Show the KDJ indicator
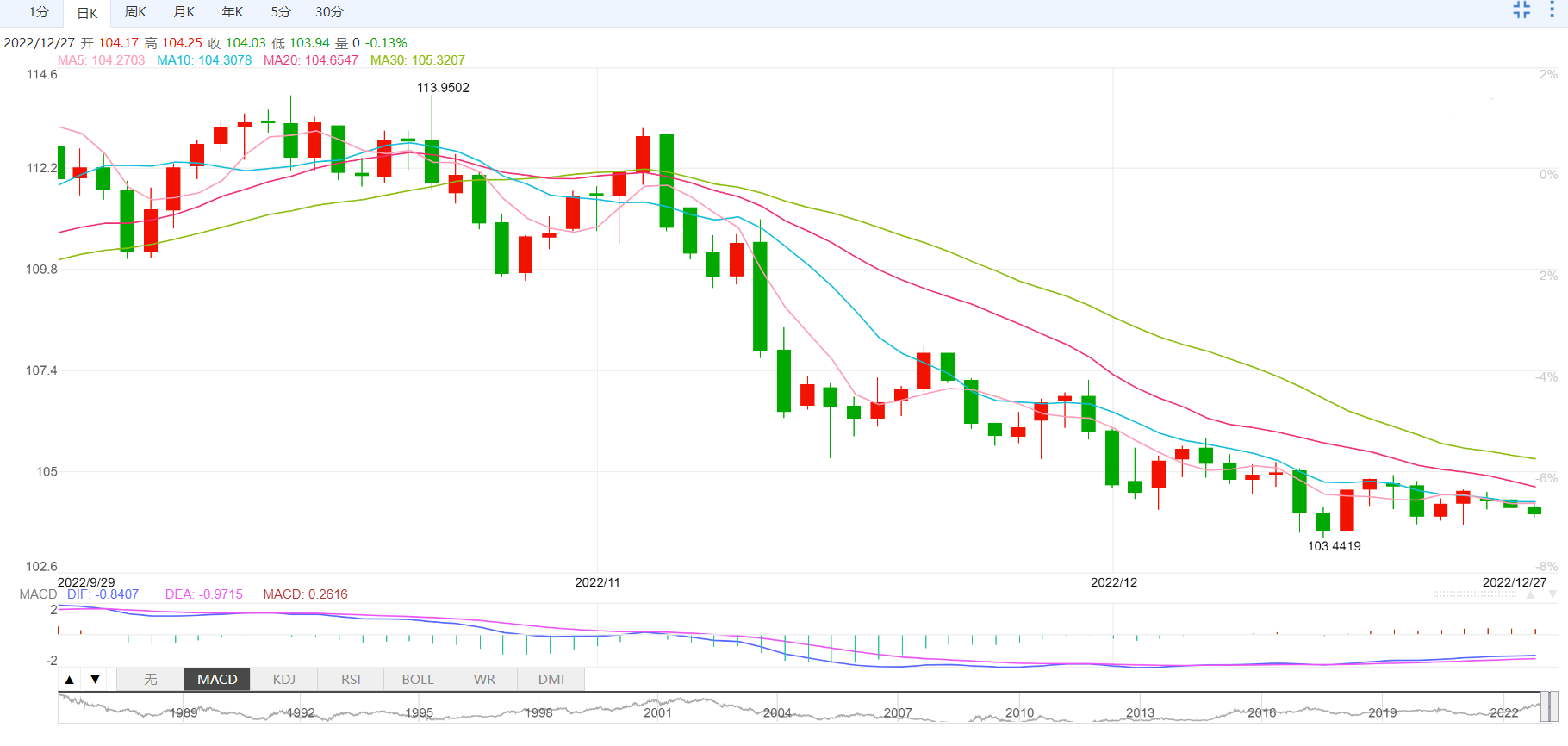The height and width of the screenshot is (746, 1568). pos(284,680)
